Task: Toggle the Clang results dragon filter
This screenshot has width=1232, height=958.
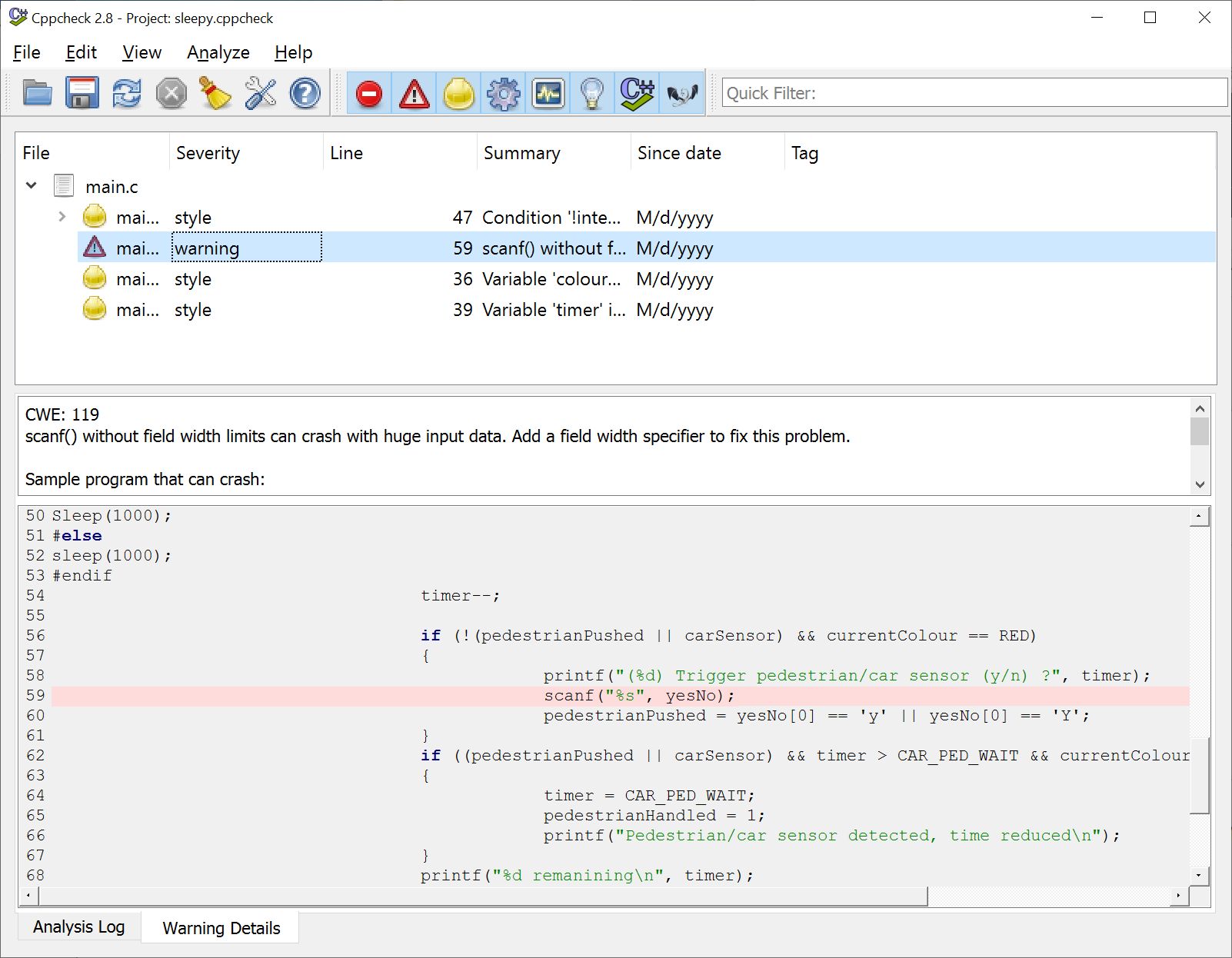Action: (x=681, y=94)
